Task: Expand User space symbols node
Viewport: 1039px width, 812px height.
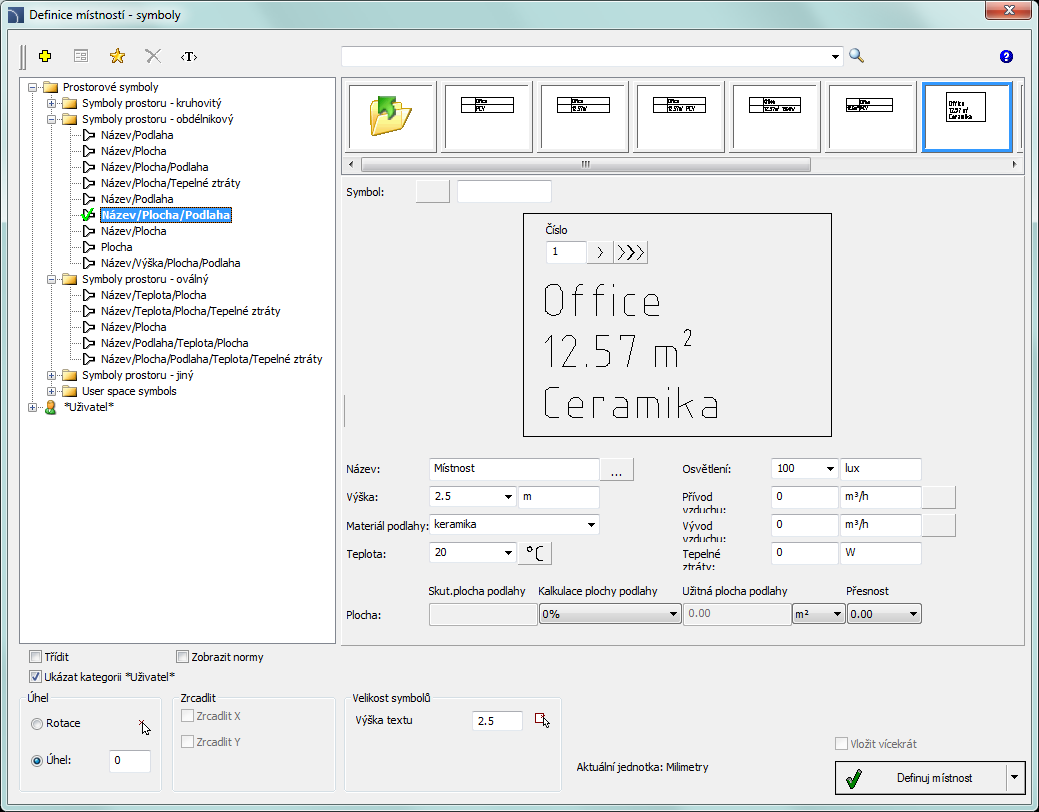Action: [51, 391]
